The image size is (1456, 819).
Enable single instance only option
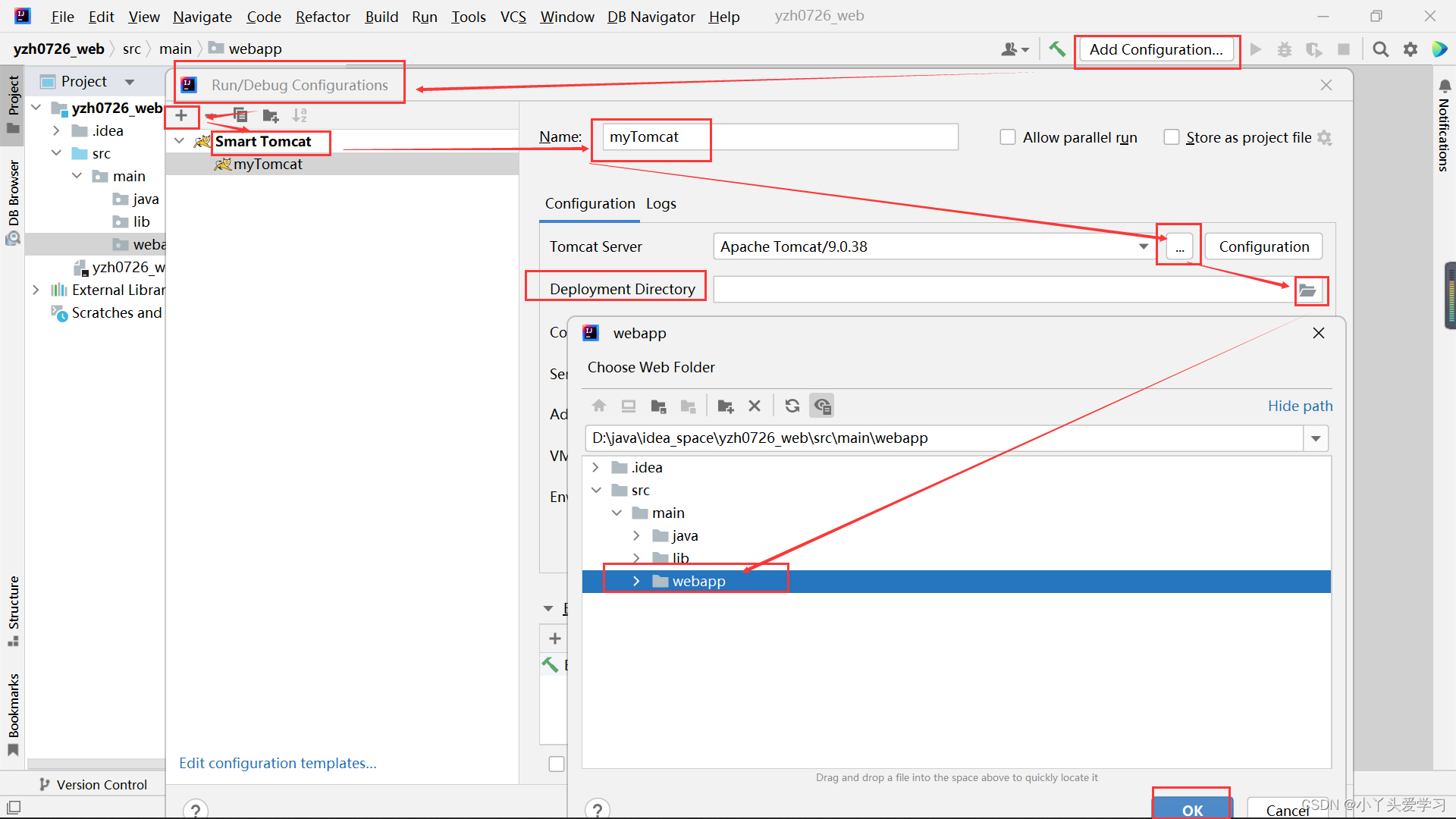click(1007, 137)
